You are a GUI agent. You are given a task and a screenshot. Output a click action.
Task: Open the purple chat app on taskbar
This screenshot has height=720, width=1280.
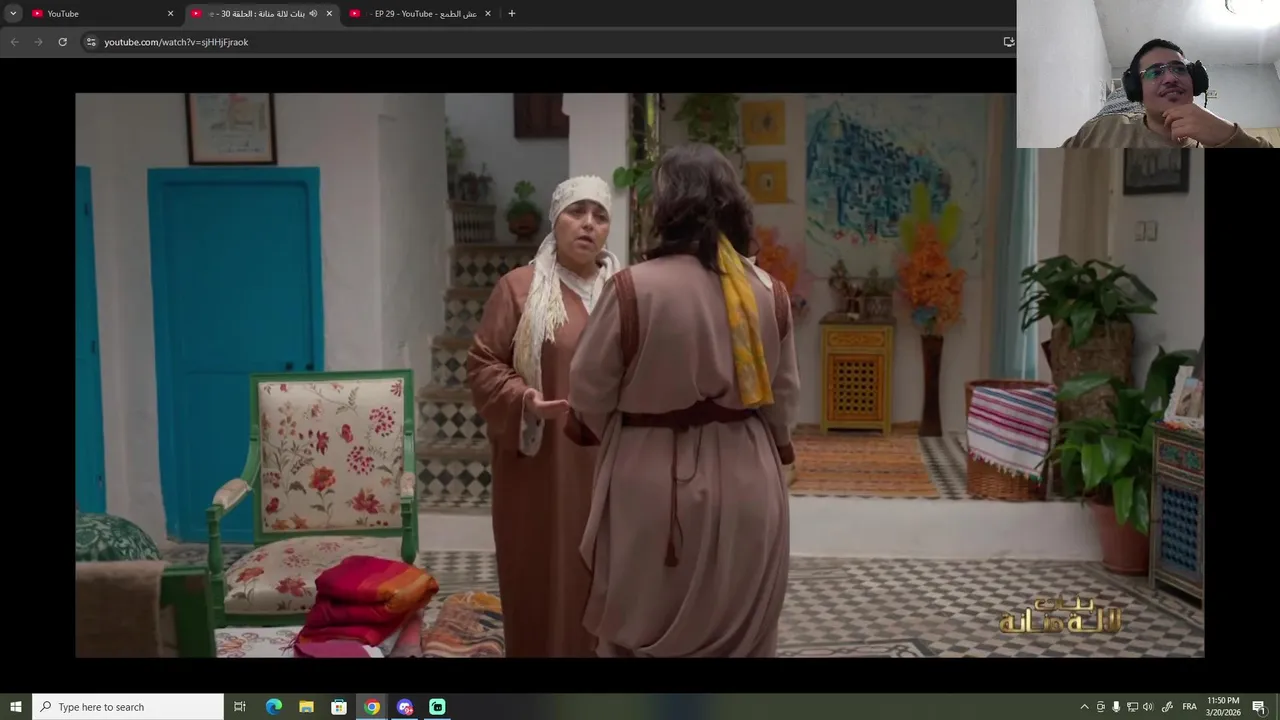point(405,707)
